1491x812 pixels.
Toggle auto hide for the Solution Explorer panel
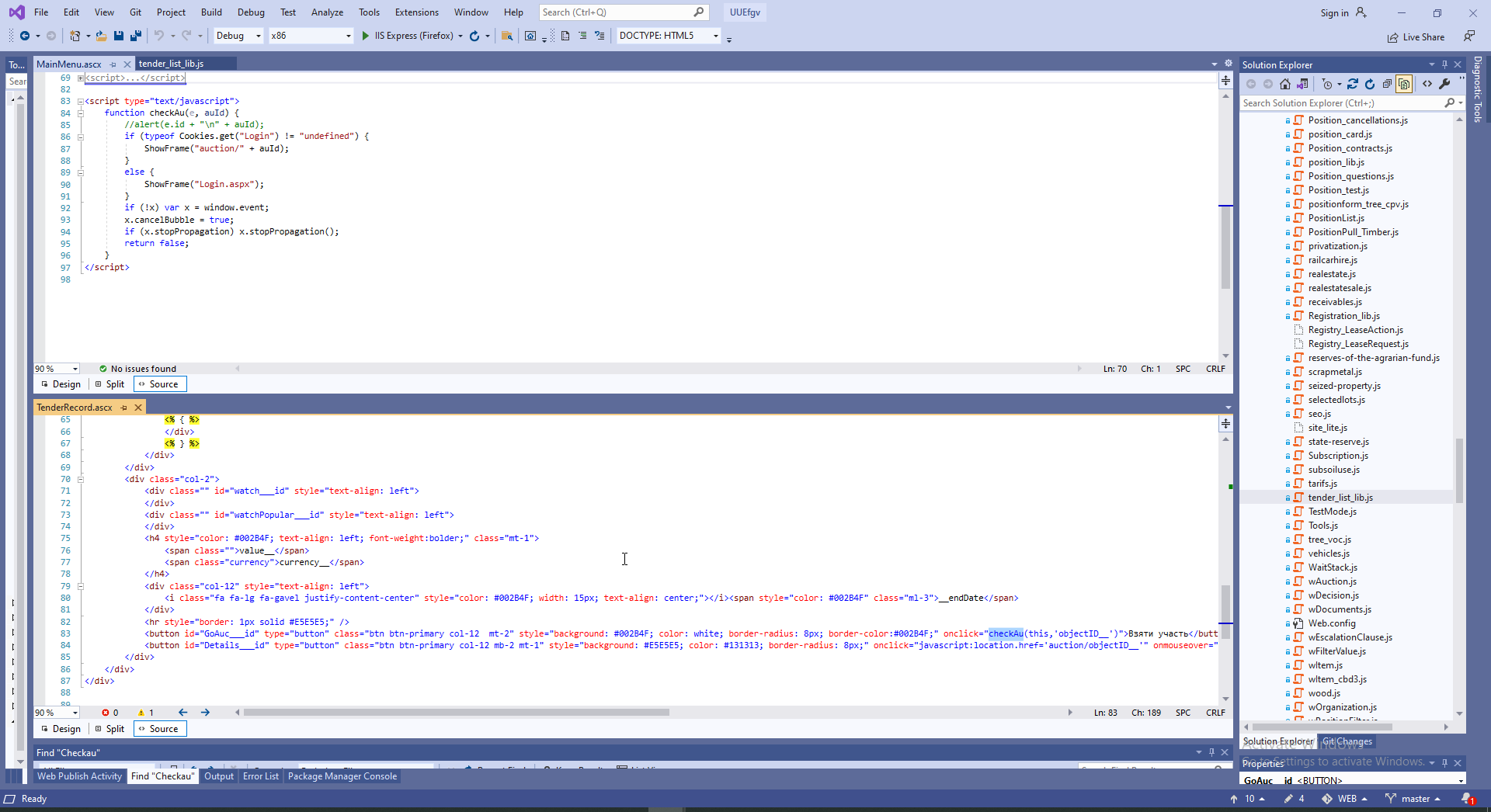pos(1444,64)
